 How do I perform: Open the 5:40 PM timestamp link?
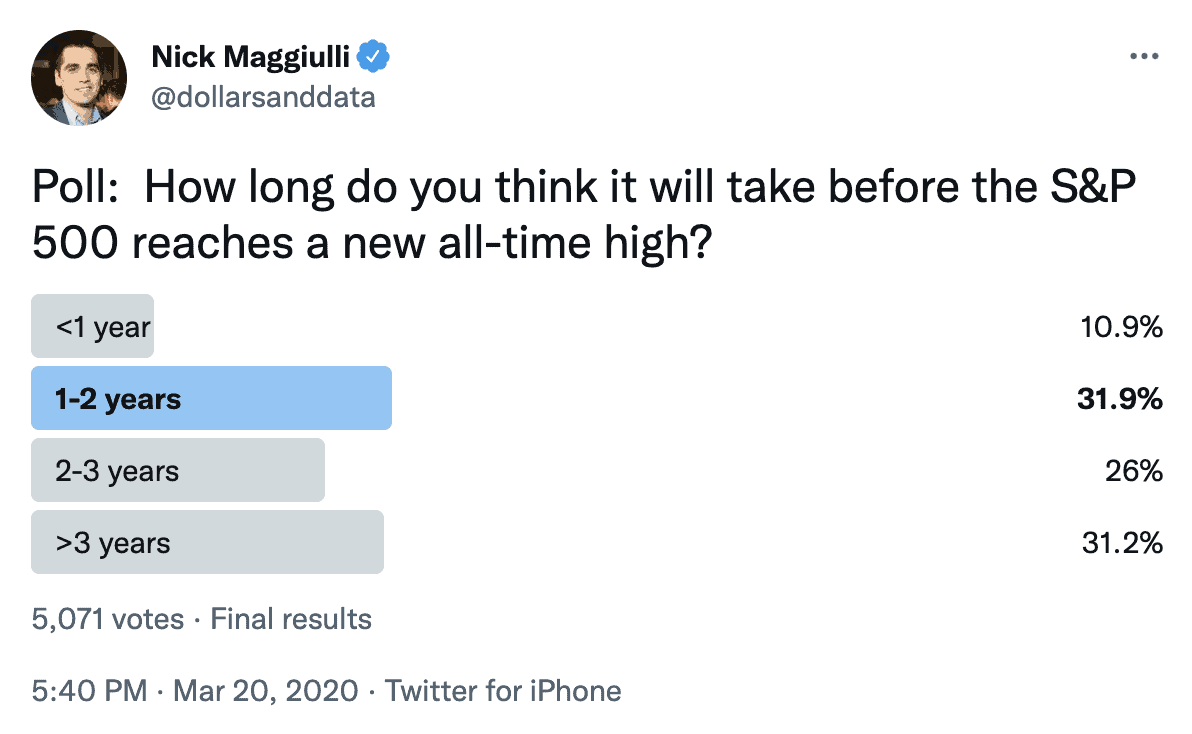[90, 691]
